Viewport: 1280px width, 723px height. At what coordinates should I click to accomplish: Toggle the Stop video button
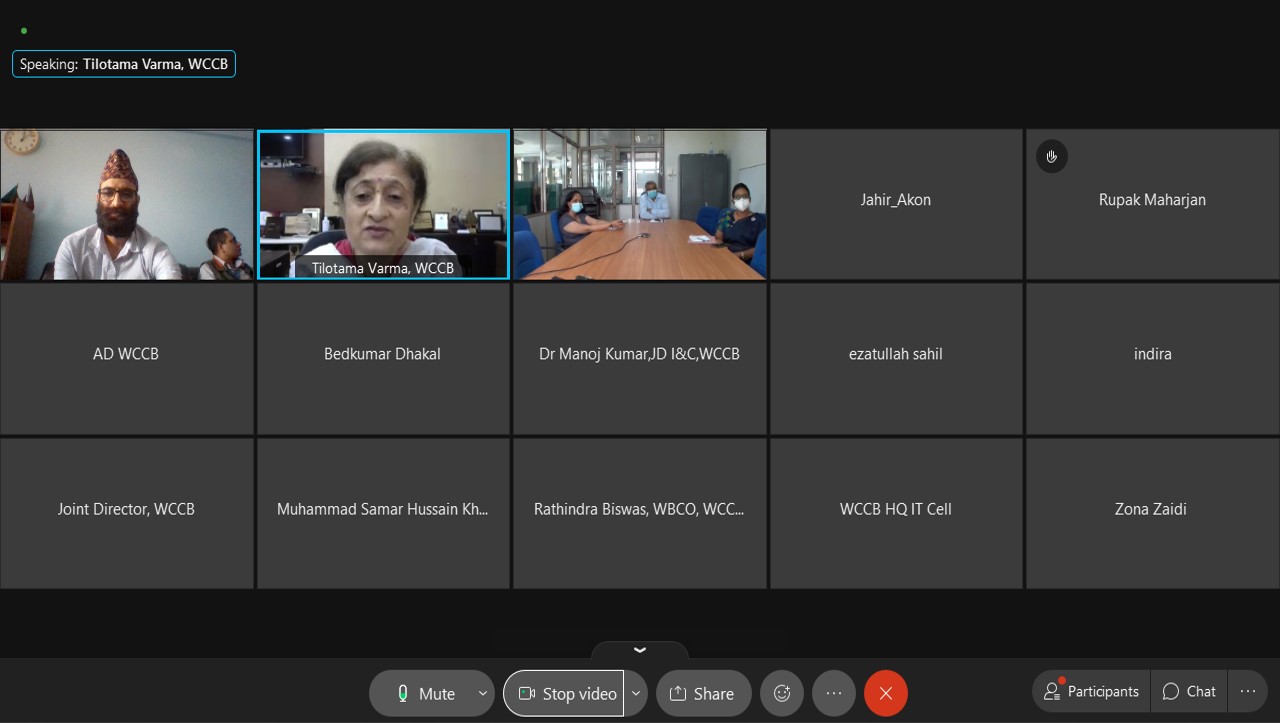click(564, 693)
